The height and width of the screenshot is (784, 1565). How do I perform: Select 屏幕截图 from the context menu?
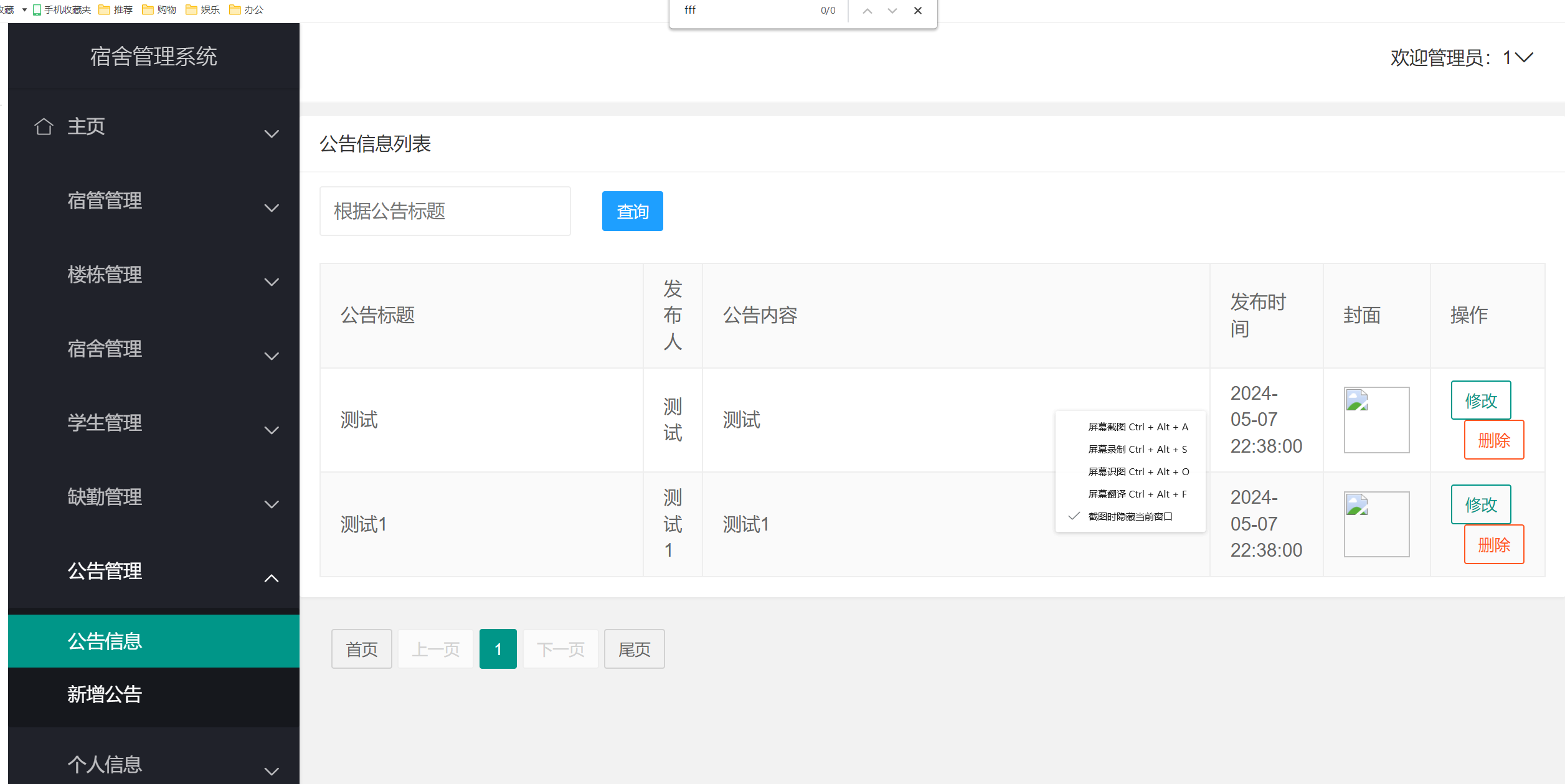[1137, 427]
